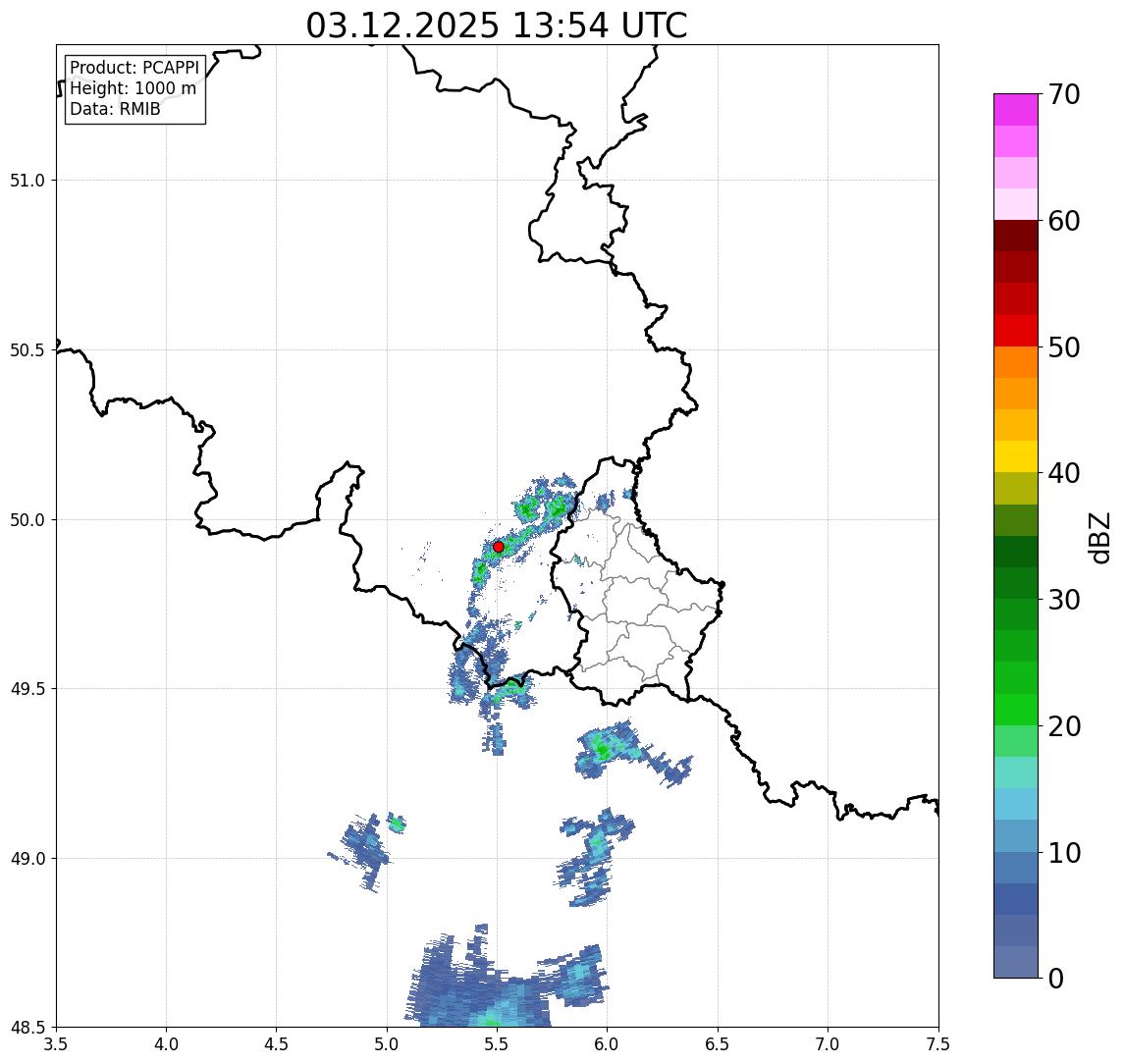1124x1064 pixels.
Task: Click the red station marker on the map
Action: pyautogui.click(x=499, y=547)
